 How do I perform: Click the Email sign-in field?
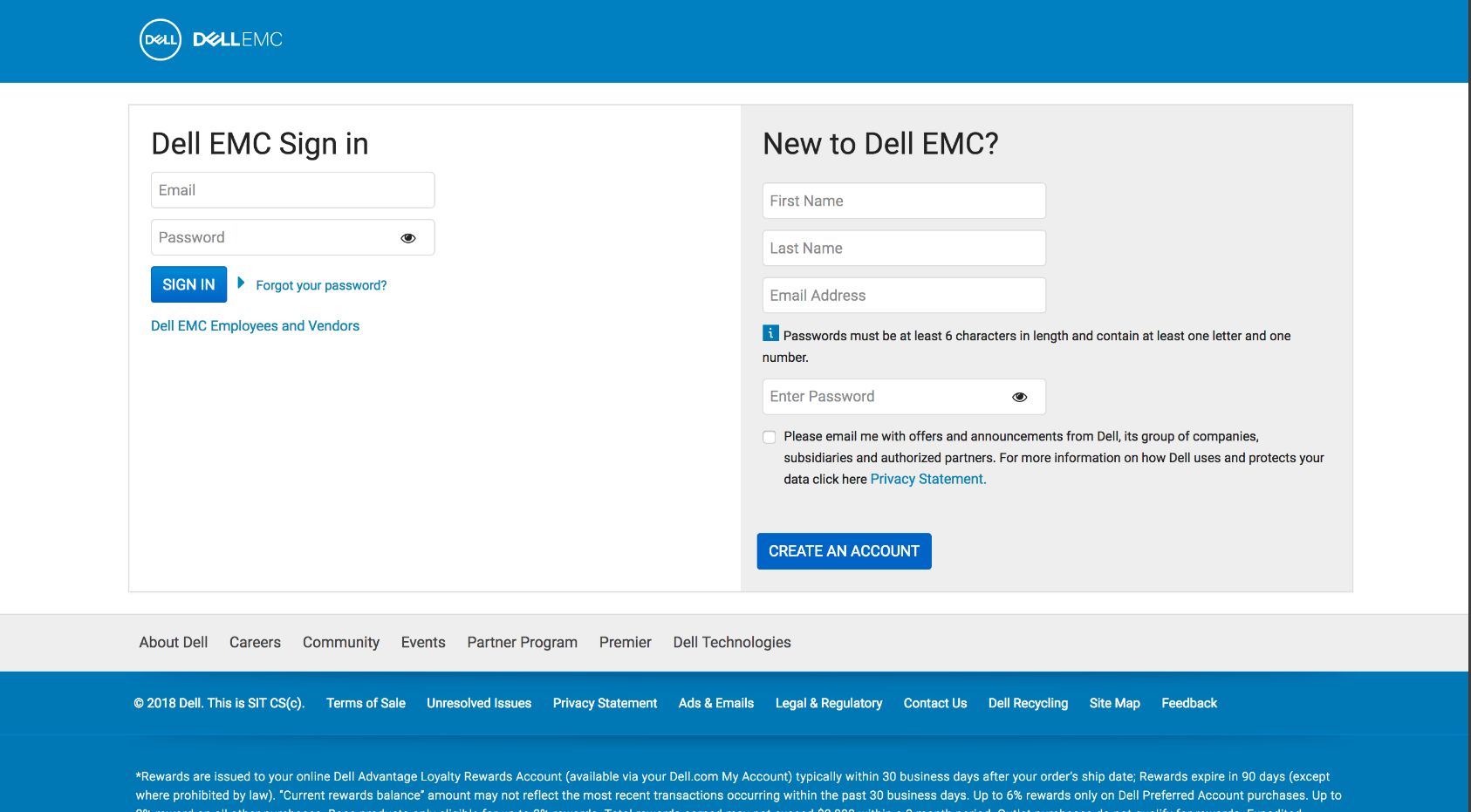(292, 189)
